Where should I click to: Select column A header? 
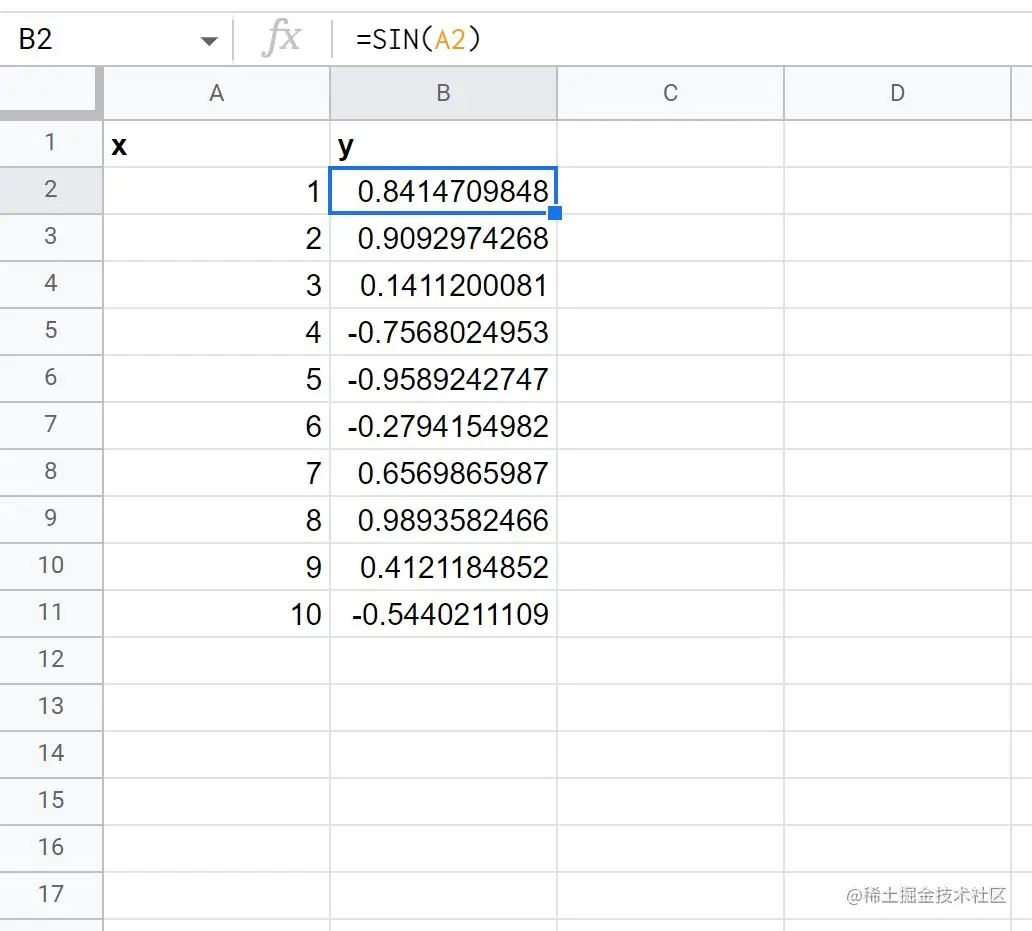pyautogui.click(x=217, y=93)
